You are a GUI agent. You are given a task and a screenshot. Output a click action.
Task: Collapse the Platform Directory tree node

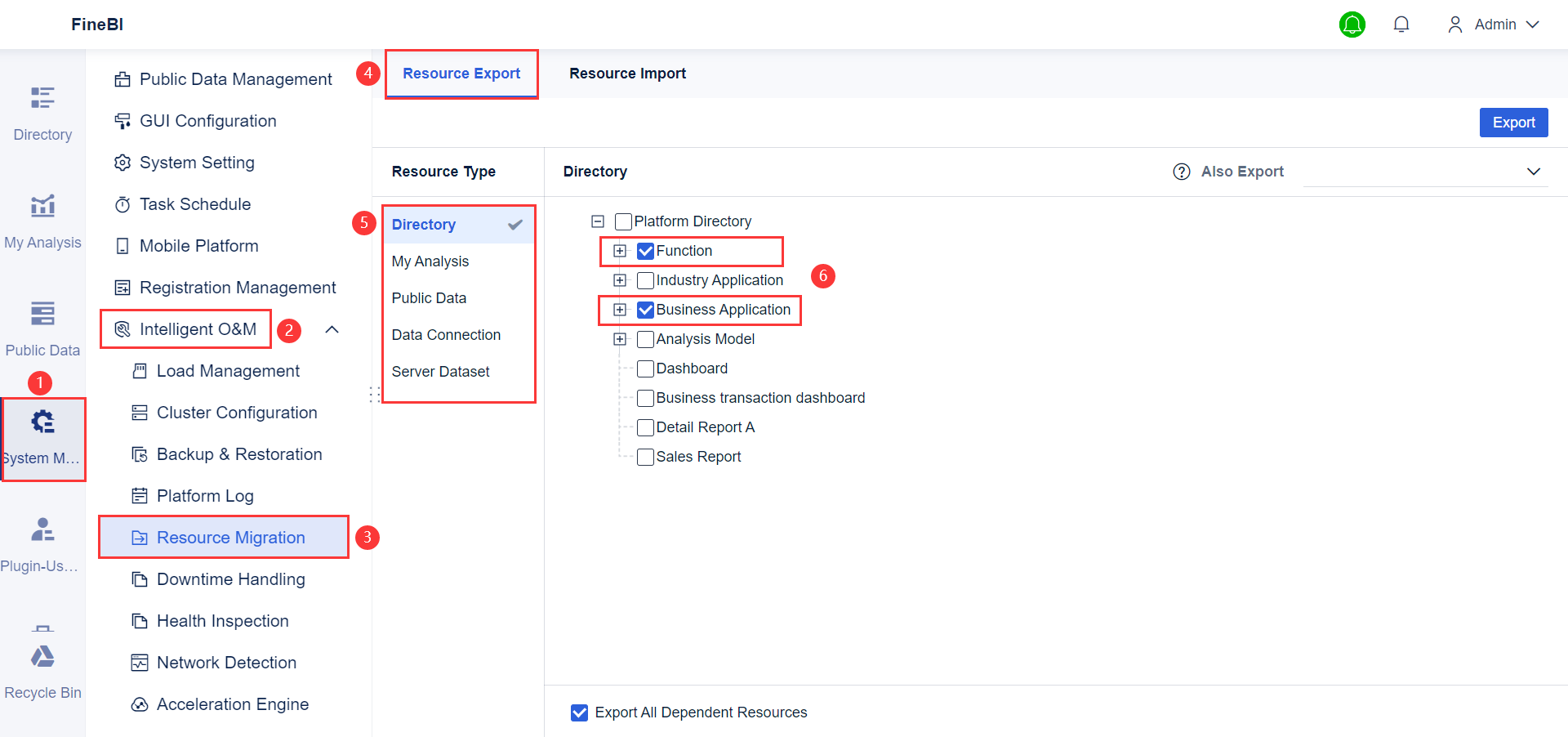(598, 221)
